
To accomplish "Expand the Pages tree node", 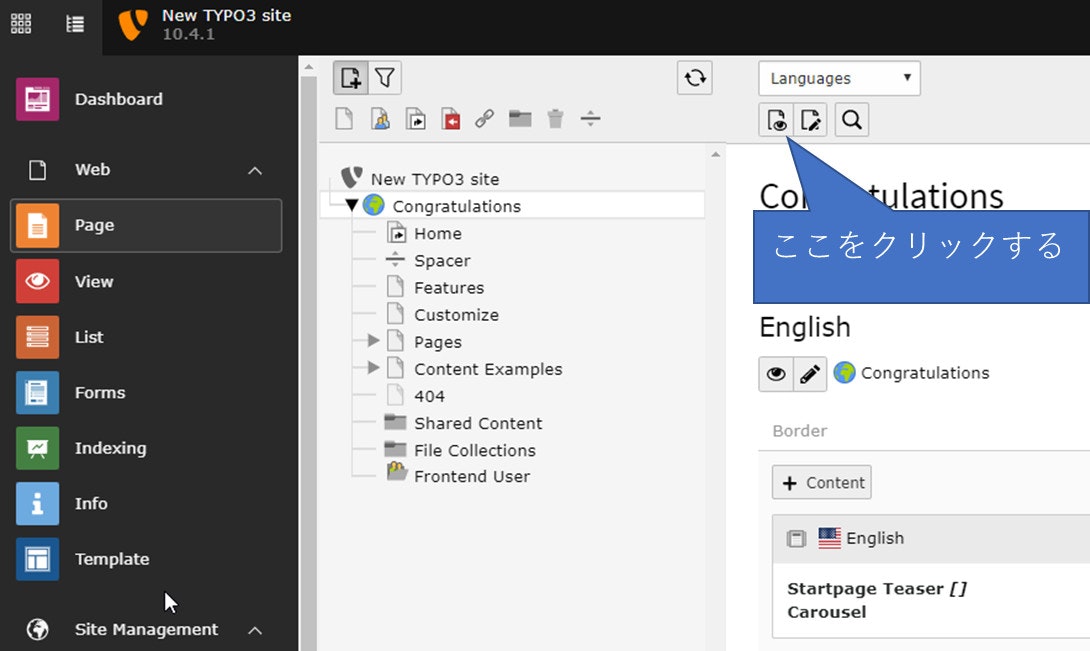I will coord(373,340).
